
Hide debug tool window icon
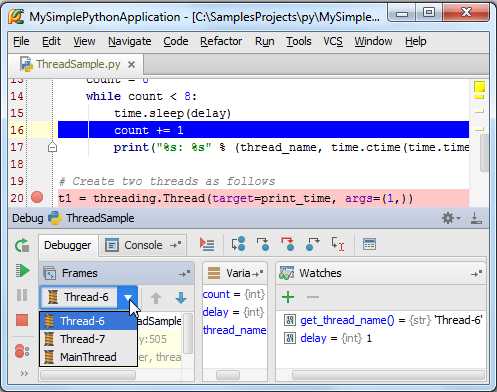[476, 218]
